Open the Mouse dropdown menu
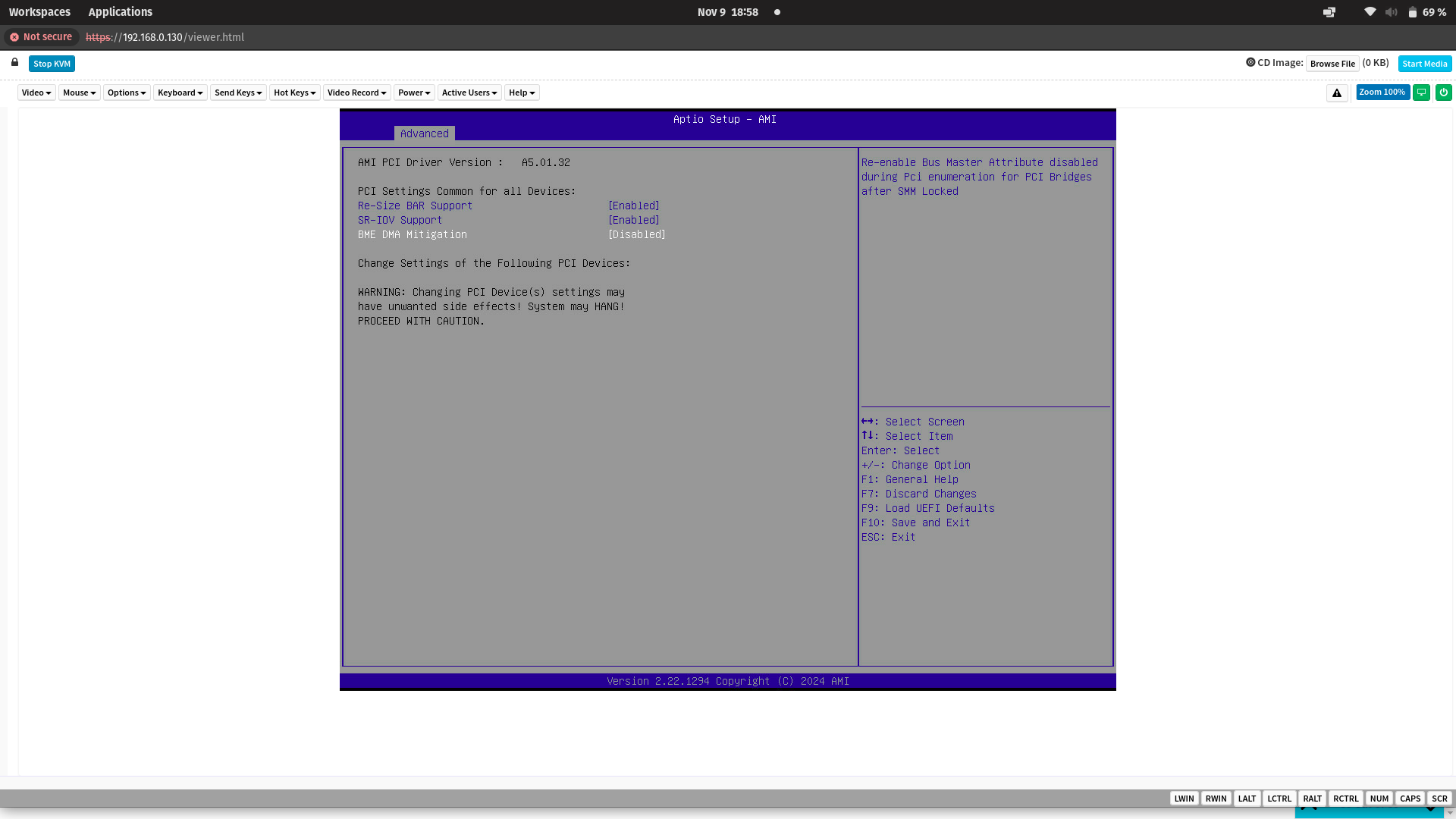The image size is (1456, 819). point(80,93)
